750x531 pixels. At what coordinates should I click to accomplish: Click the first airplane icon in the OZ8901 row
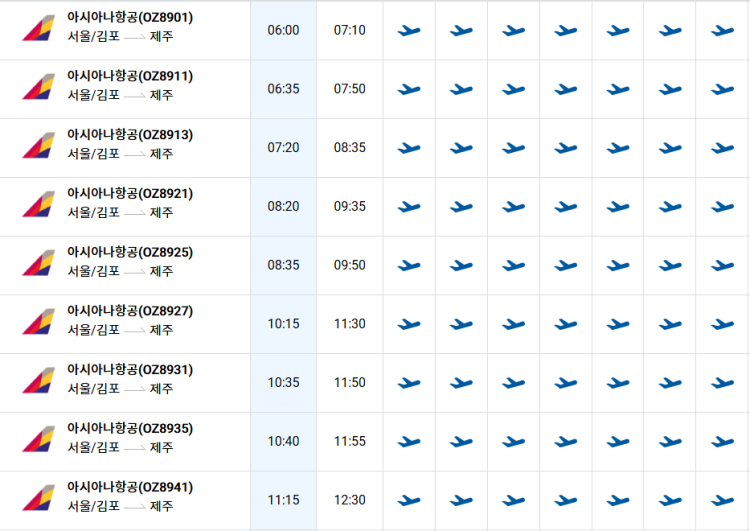[409, 31]
